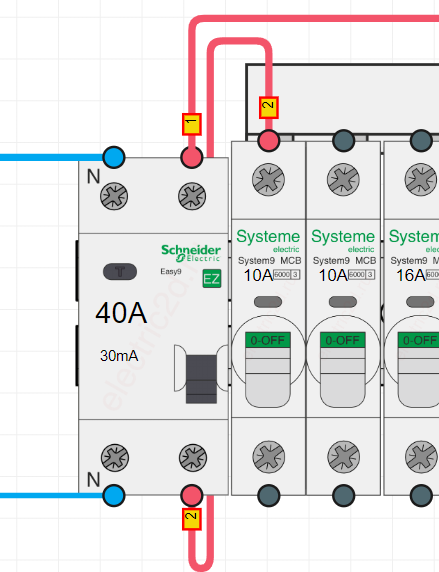Click the red top phase terminal on RCD
This screenshot has width=439, height=572.
point(192,157)
